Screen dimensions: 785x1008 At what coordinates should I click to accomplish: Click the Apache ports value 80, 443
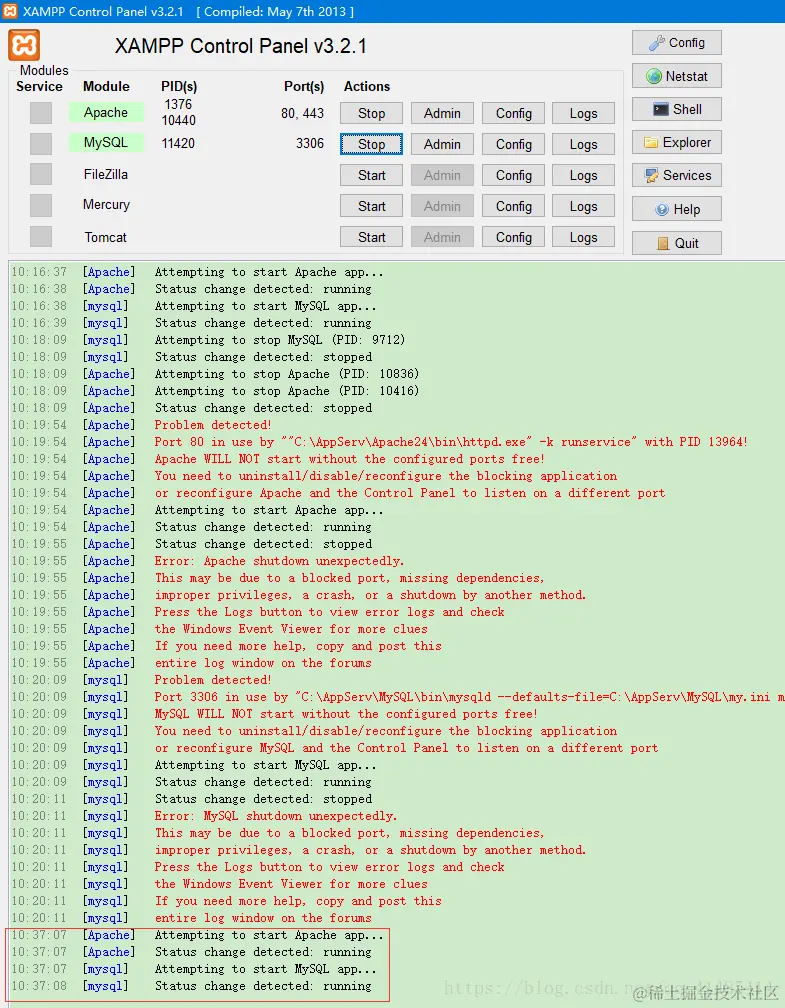click(x=302, y=114)
